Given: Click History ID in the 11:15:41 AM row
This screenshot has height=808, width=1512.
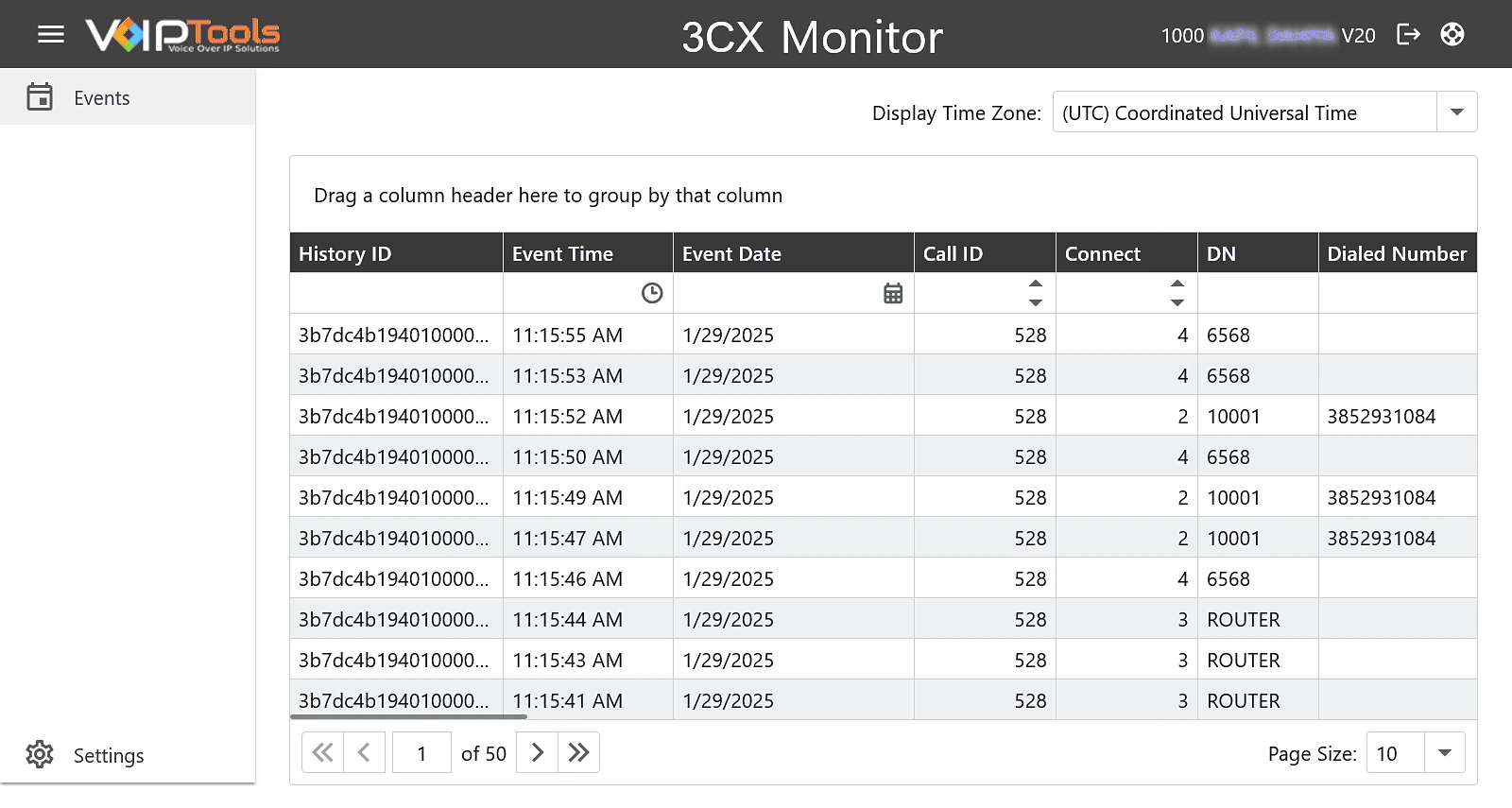Looking at the screenshot, I should pyautogui.click(x=394, y=701).
